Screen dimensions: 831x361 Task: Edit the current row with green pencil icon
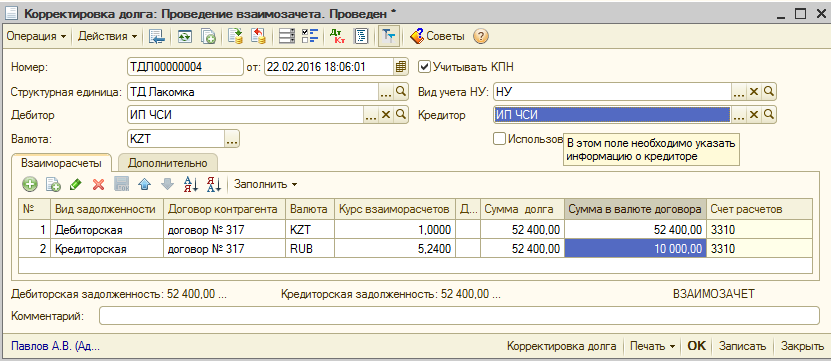76,184
